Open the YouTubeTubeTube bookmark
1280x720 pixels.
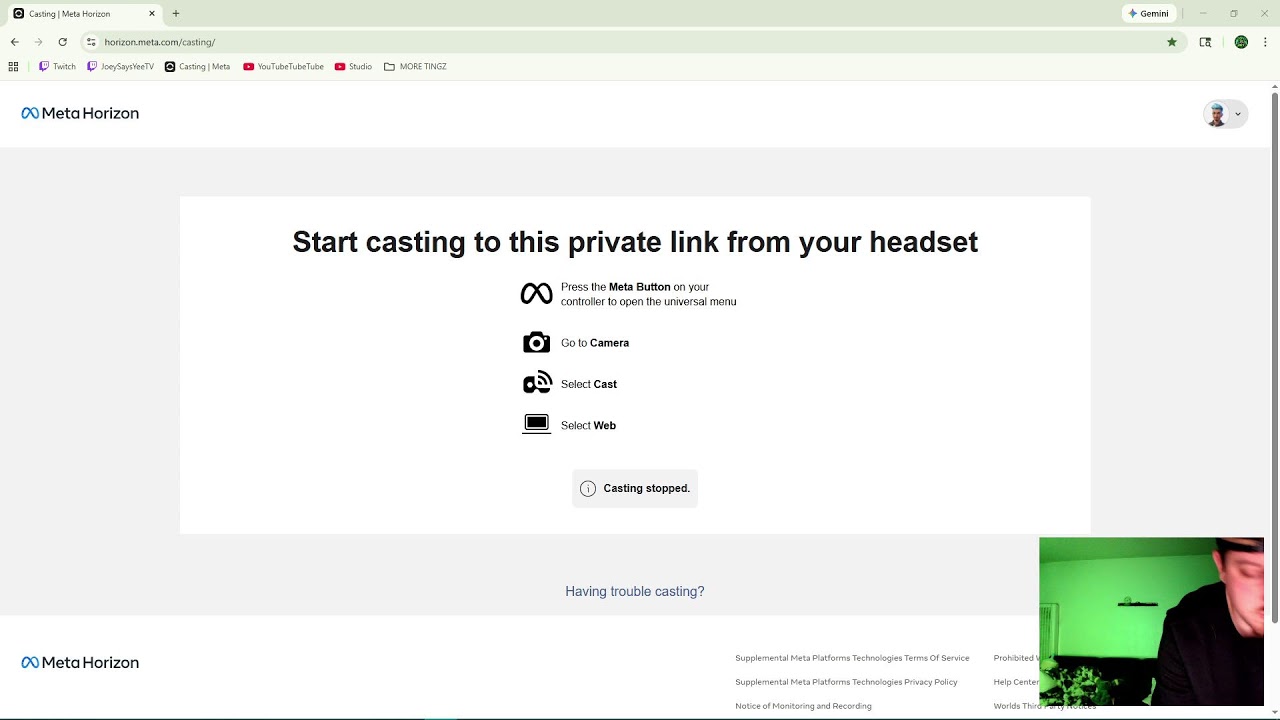(x=283, y=67)
